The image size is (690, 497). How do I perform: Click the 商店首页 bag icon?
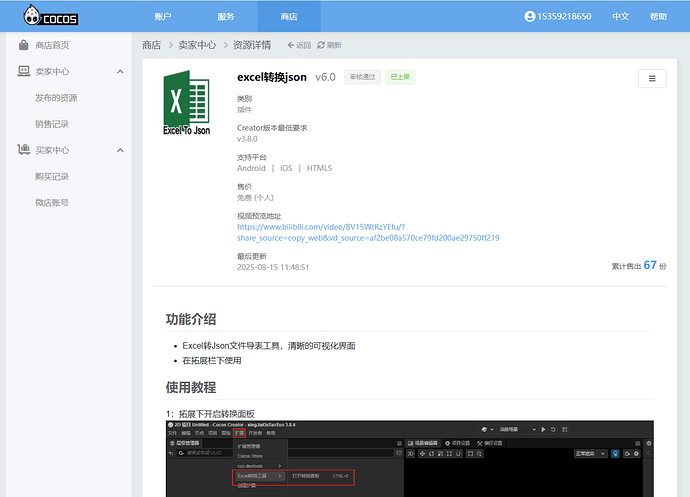tap(23, 45)
